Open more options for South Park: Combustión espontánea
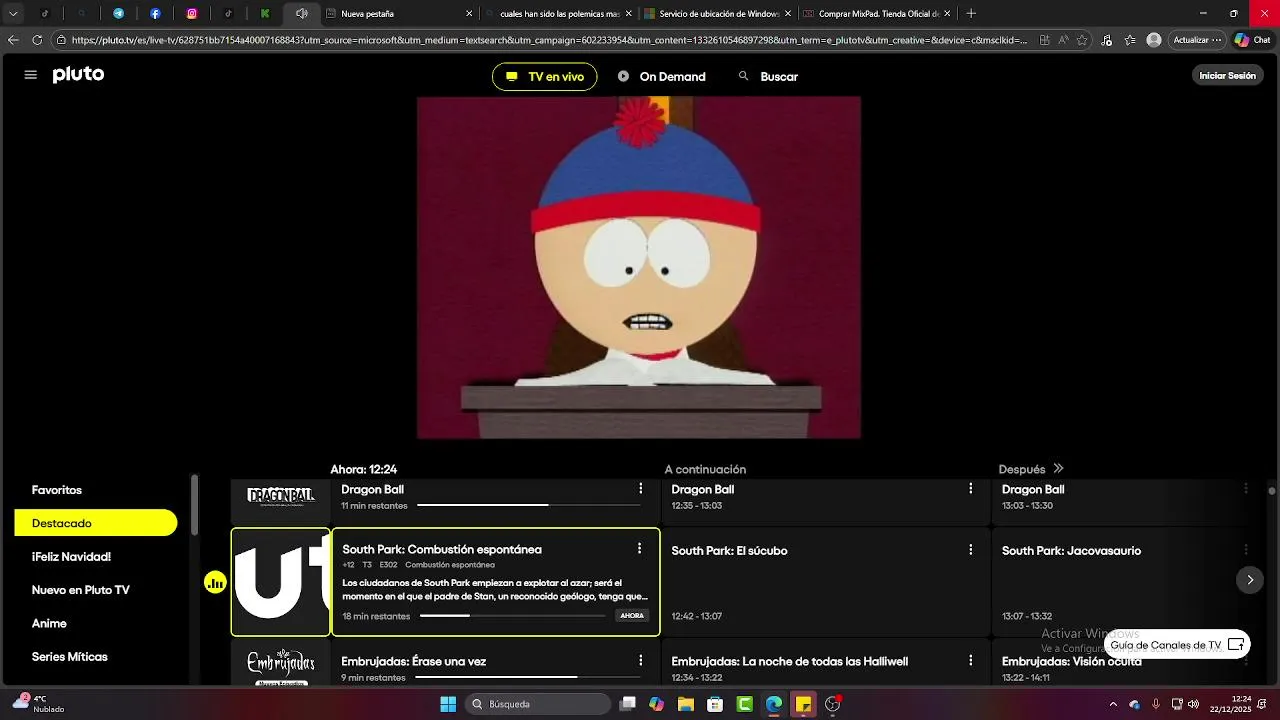The height and width of the screenshot is (720, 1280). tap(639, 549)
